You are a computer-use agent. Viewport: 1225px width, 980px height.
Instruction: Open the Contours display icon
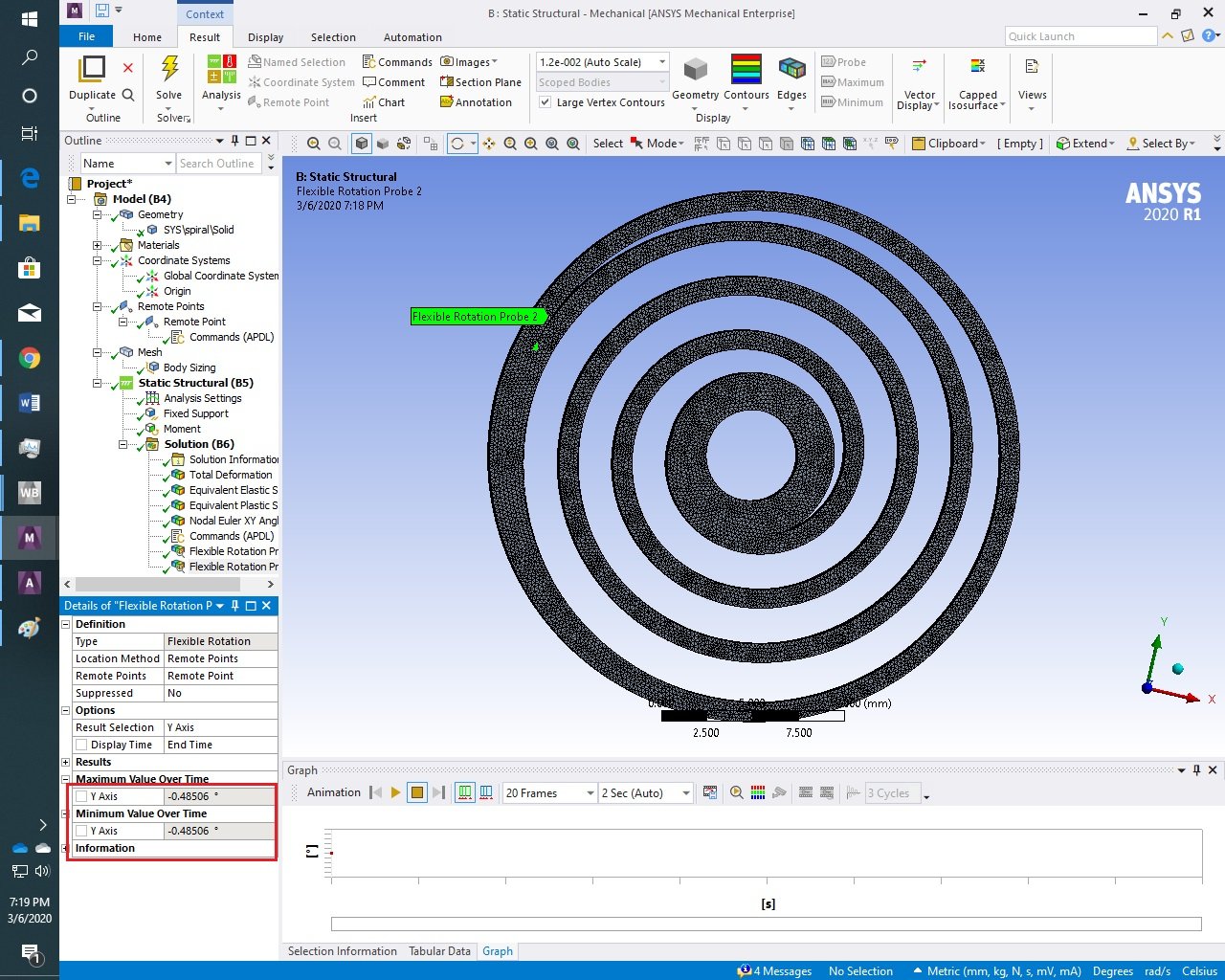coord(746,71)
